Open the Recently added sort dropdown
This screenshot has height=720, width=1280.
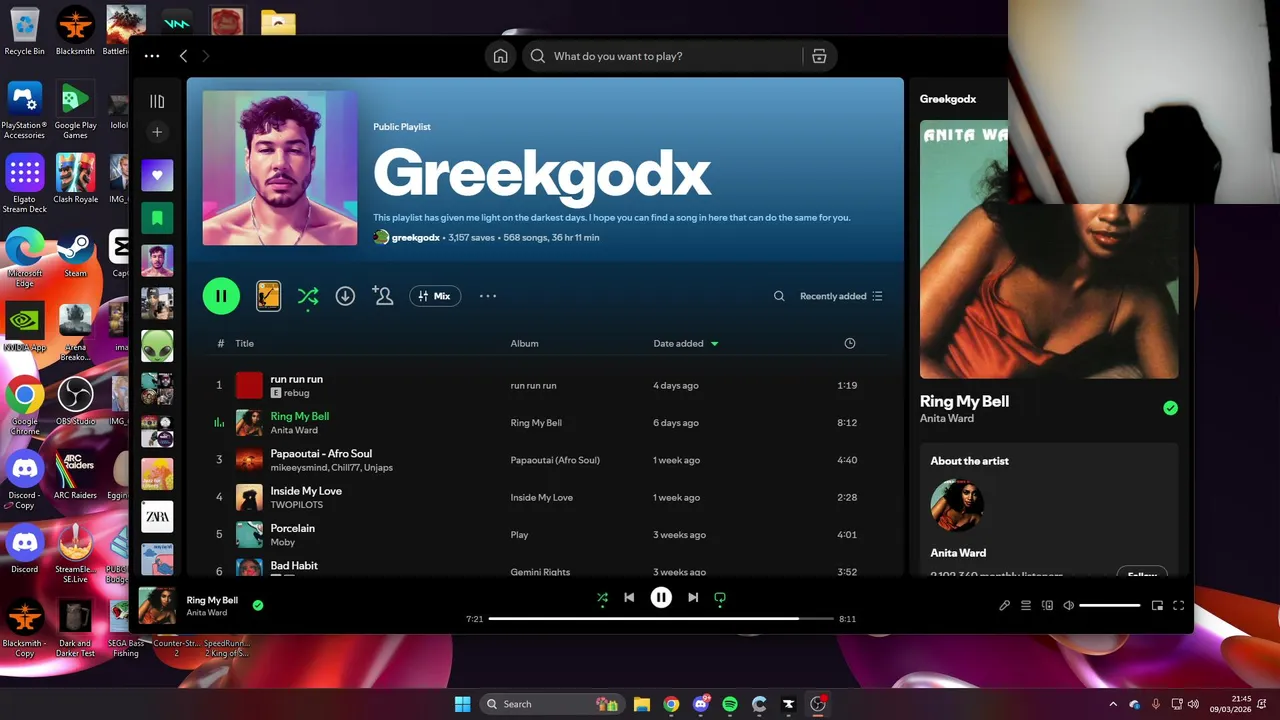(x=841, y=296)
